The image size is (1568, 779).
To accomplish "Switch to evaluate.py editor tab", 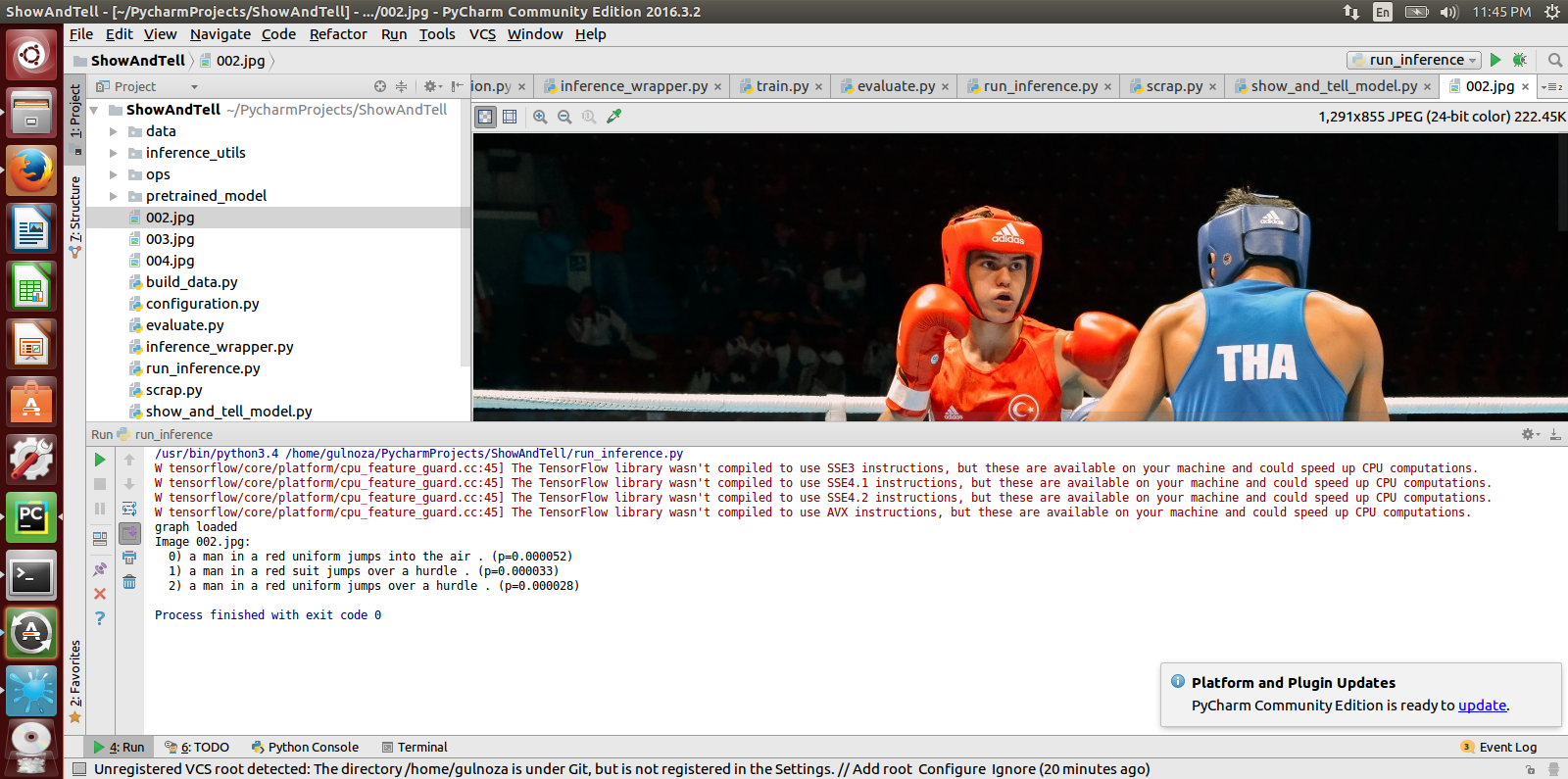I will [896, 86].
